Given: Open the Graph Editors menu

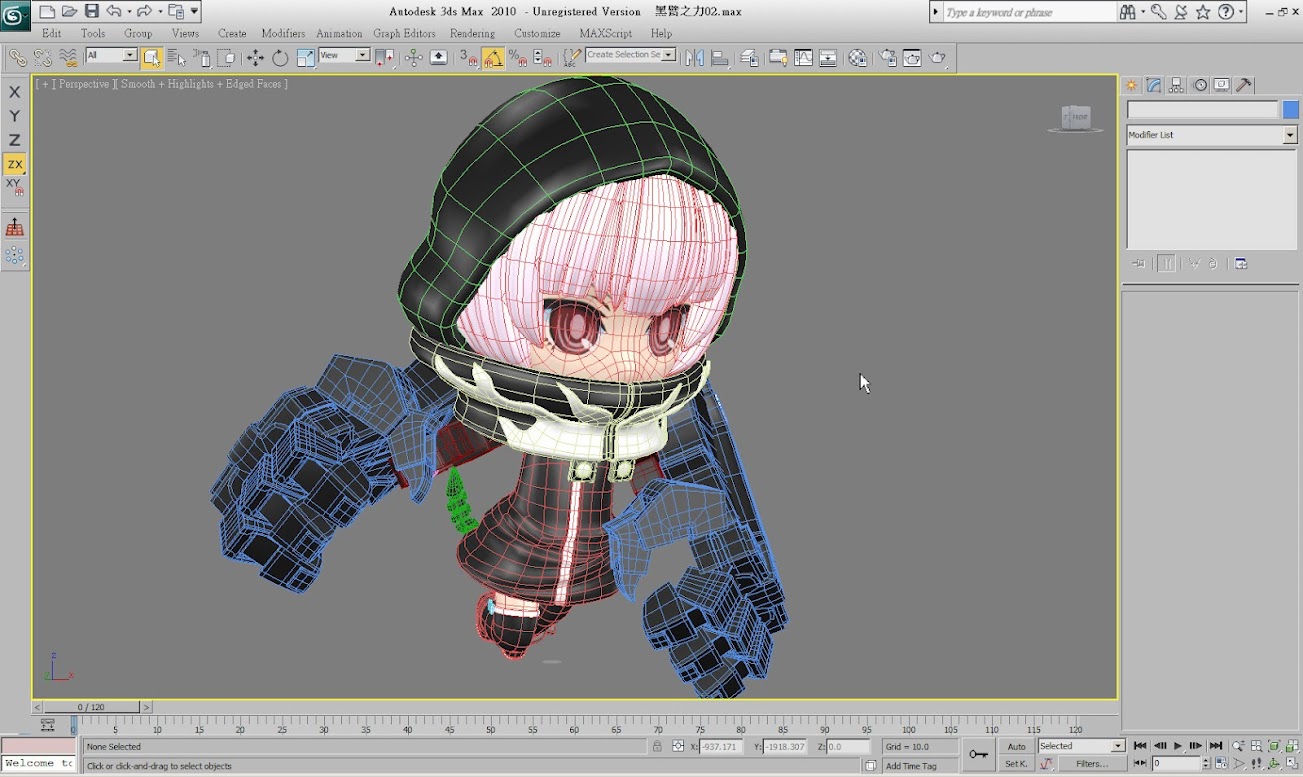Looking at the screenshot, I should coord(405,33).
